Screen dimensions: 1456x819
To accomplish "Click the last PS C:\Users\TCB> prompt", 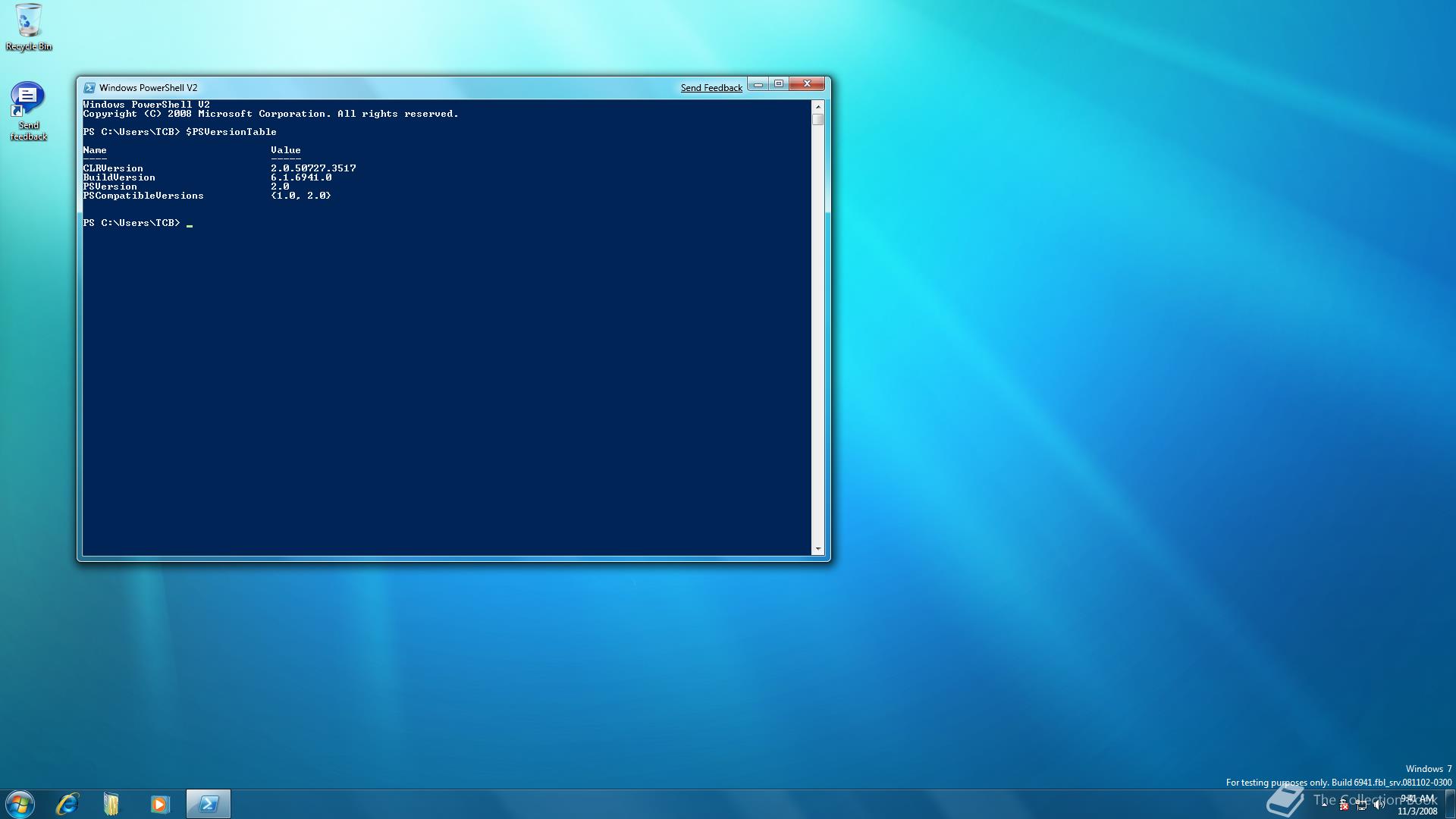I will coord(131,223).
